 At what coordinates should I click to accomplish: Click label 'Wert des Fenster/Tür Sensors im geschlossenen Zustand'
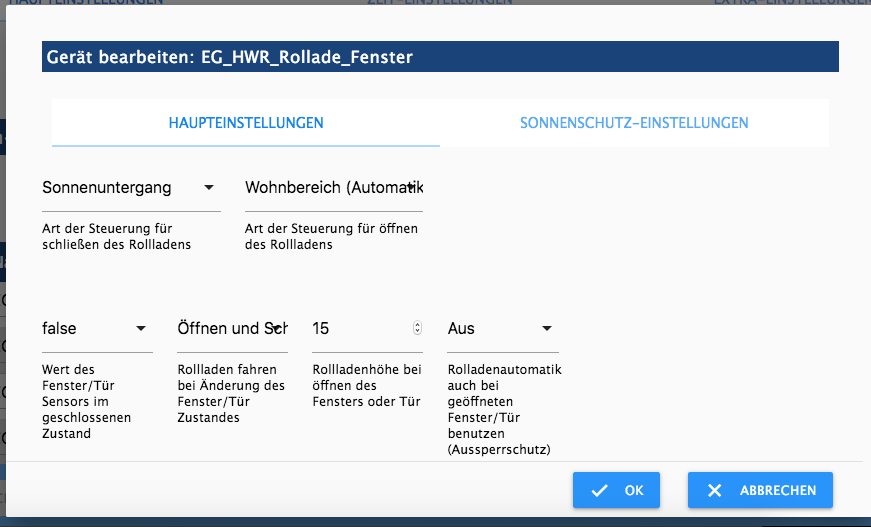87,401
